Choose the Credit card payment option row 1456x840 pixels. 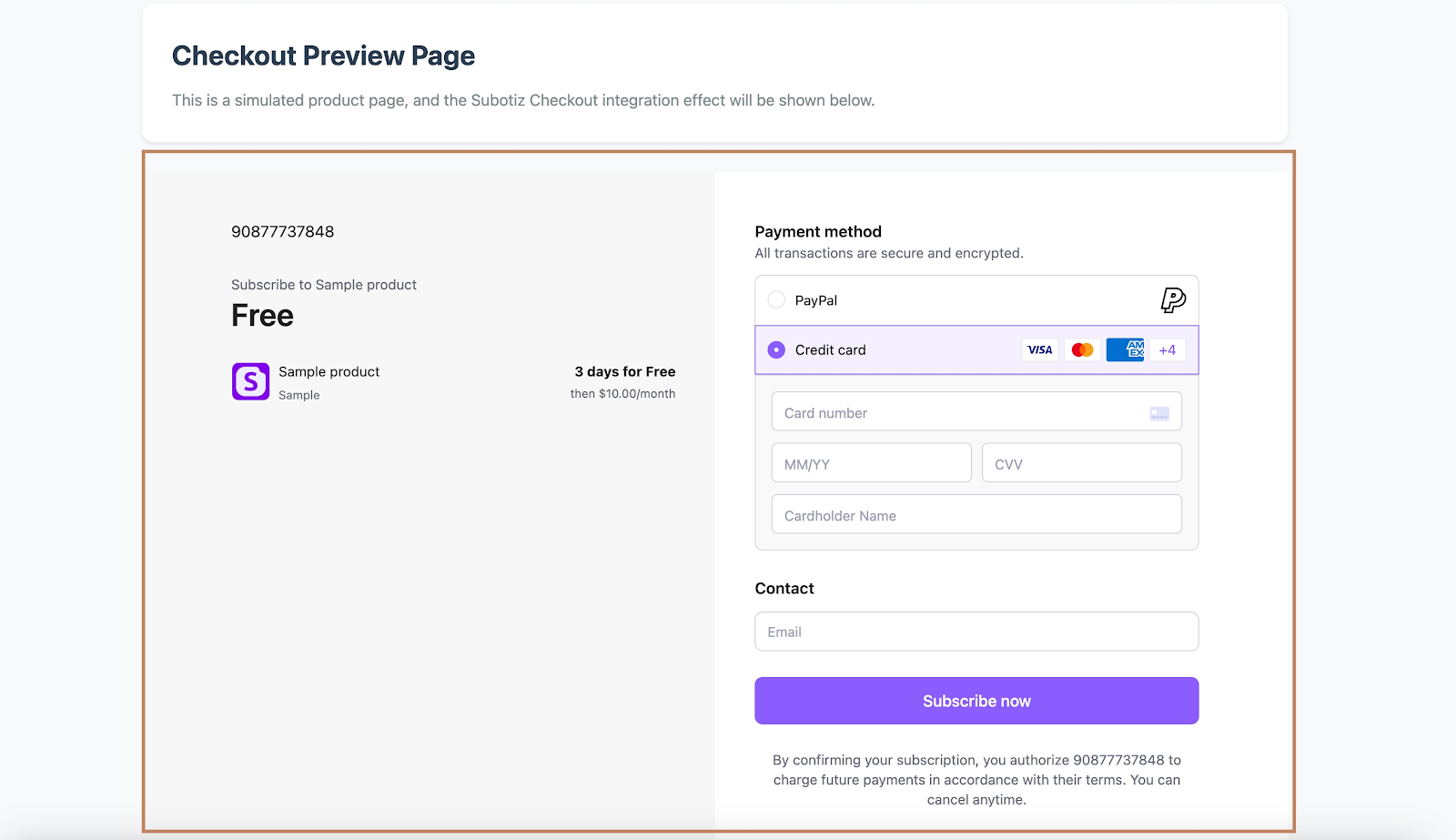(910, 349)
